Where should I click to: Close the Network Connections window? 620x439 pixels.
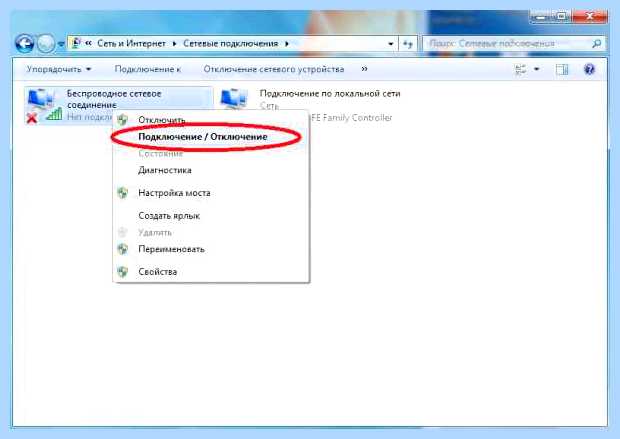point(590,17)
